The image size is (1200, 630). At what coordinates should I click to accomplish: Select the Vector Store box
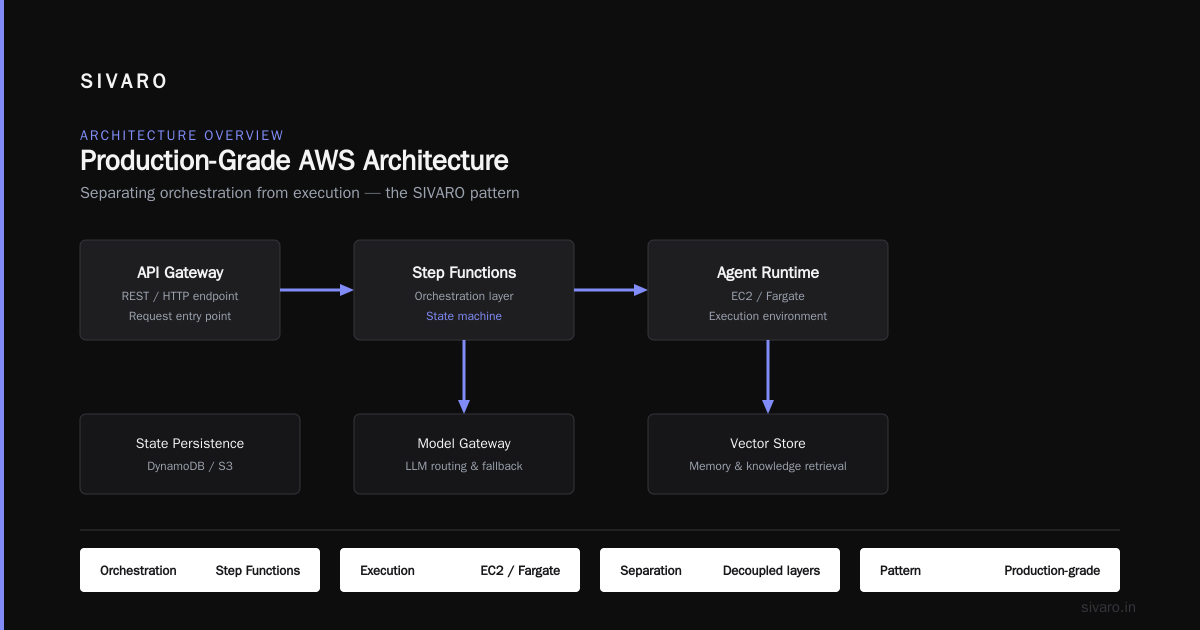[768, 454]
